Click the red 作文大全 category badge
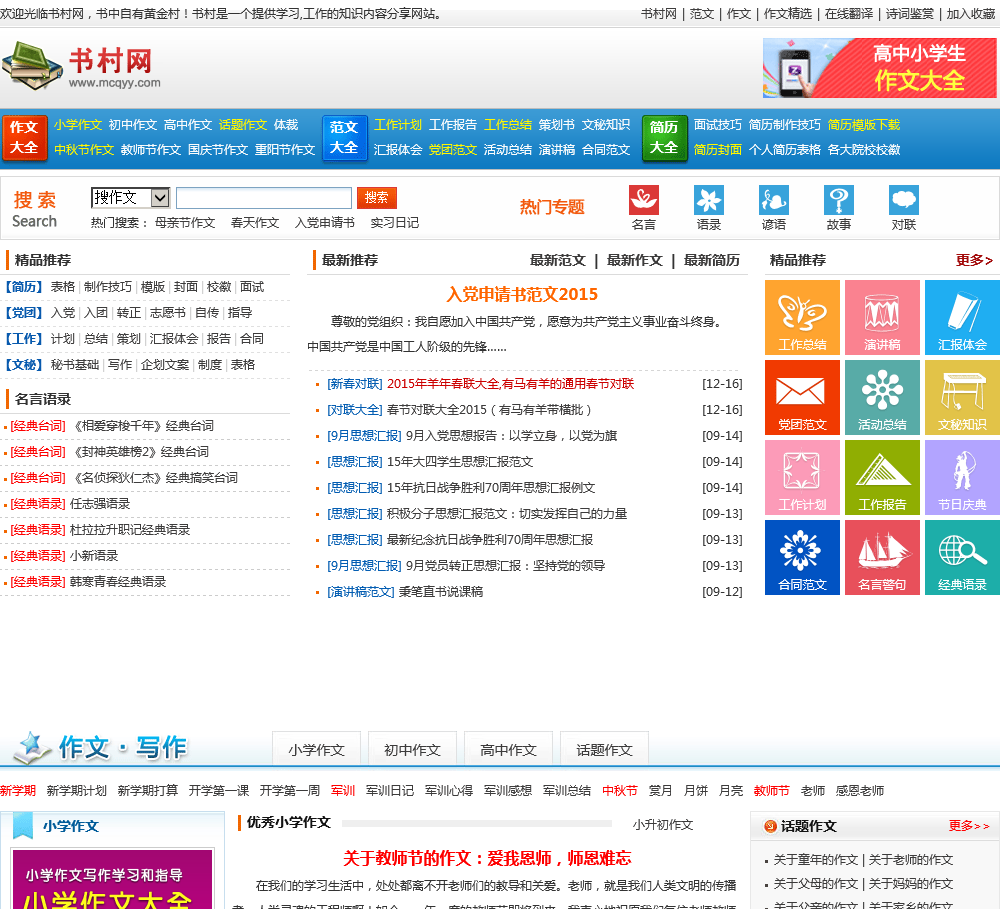The height and width of the screenshot is (909, 1000). tap(24, 137)
